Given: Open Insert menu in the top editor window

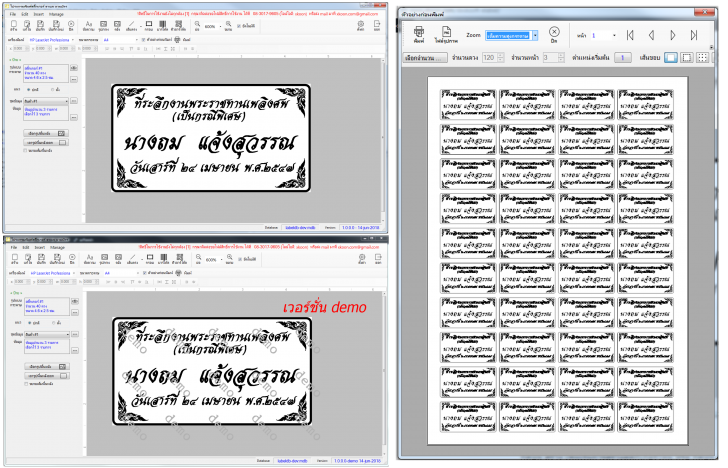Looking at the screenshot, I should point(39,14).
